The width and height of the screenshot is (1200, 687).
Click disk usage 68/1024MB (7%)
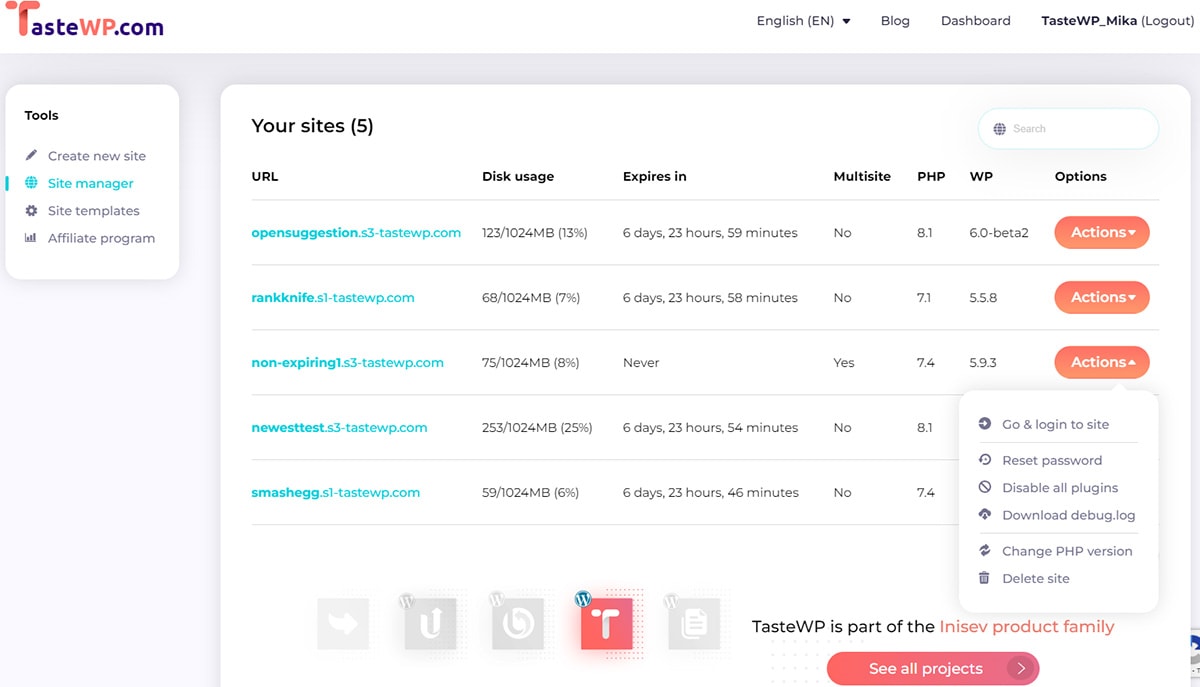tap(531, 298)
